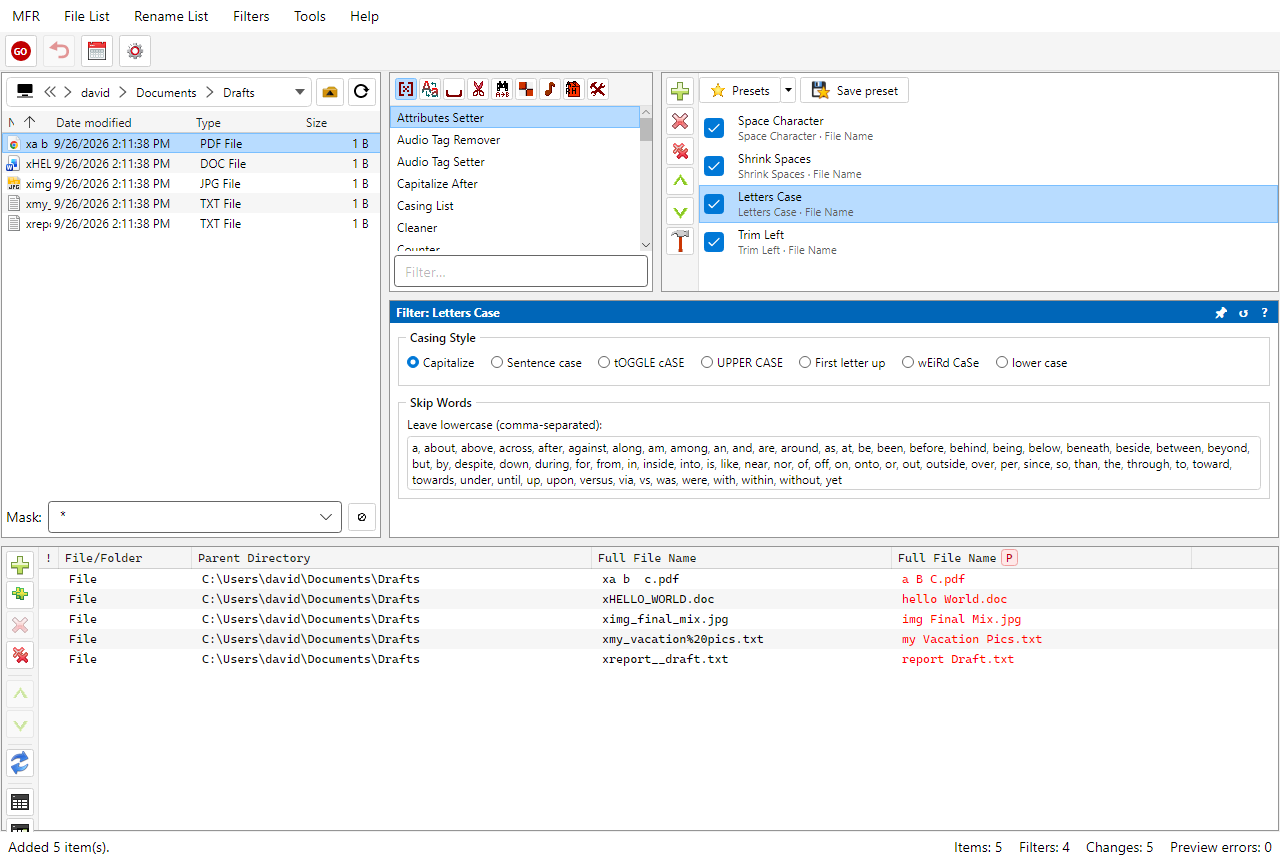Select the music note filter category icon

(x=550, y=89)
